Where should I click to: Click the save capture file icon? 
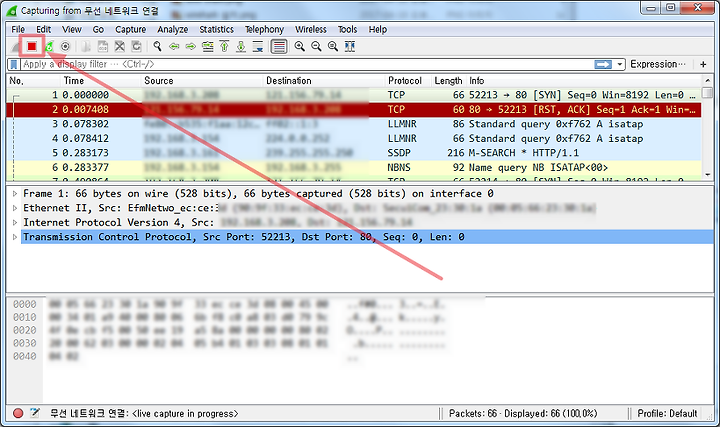103,46
